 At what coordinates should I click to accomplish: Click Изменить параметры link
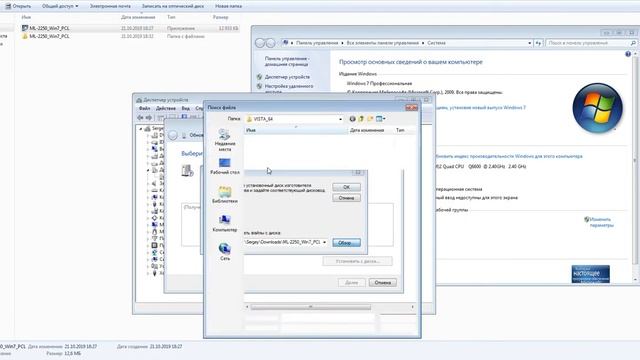pyautogui.click(x=601, y=222)
